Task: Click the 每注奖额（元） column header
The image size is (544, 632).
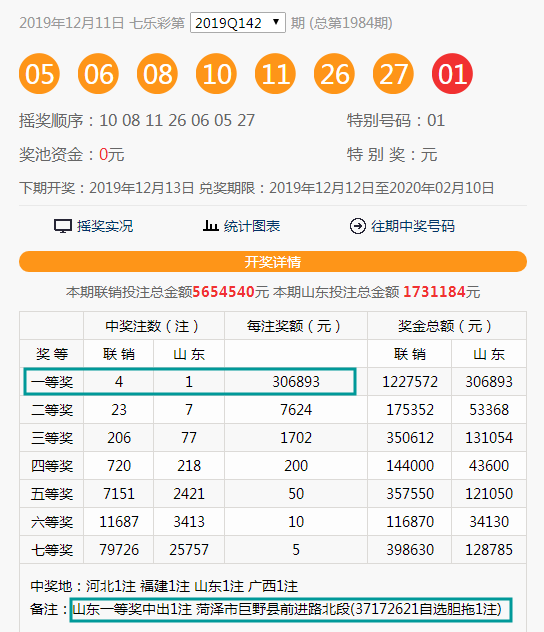Action: pyautogui.click(x=295, y=326)
